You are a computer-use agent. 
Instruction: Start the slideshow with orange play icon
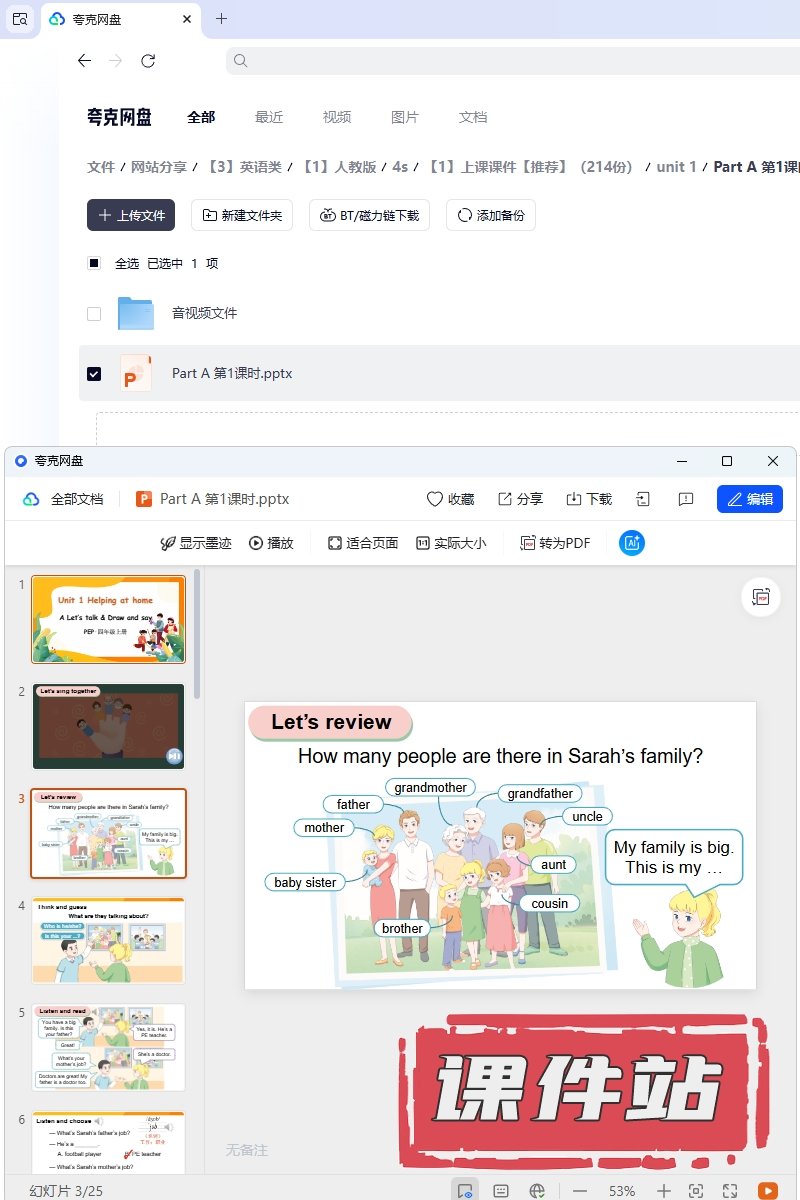(767, 1190)
